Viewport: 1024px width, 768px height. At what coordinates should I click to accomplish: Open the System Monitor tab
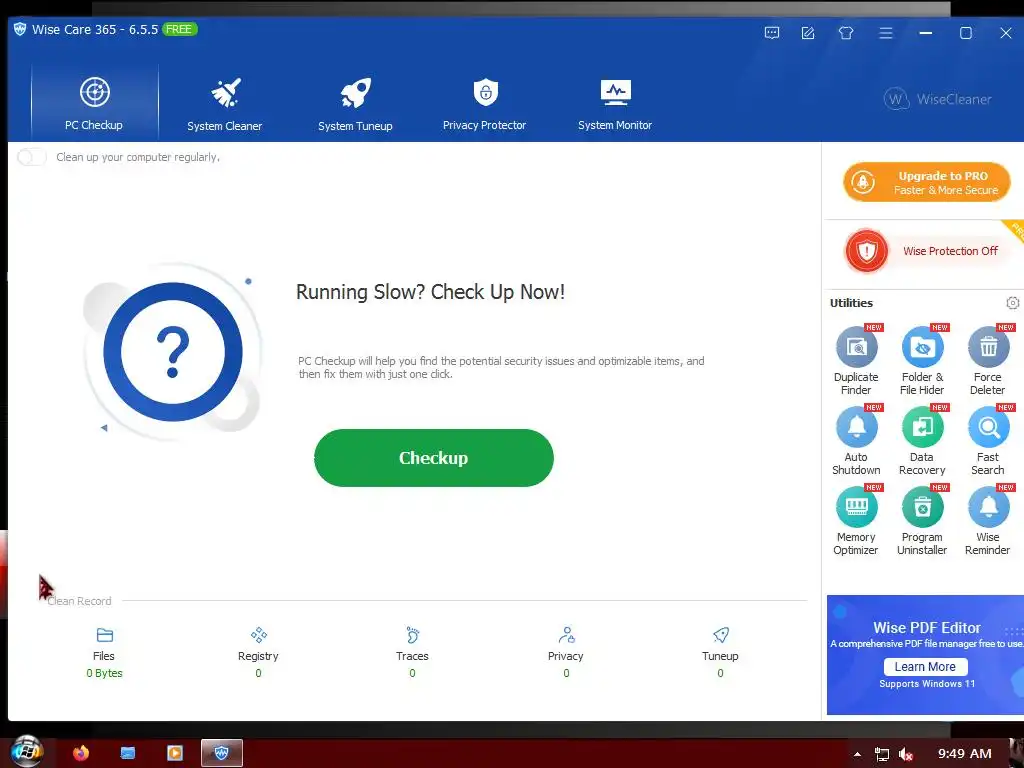tap(615, 103)
